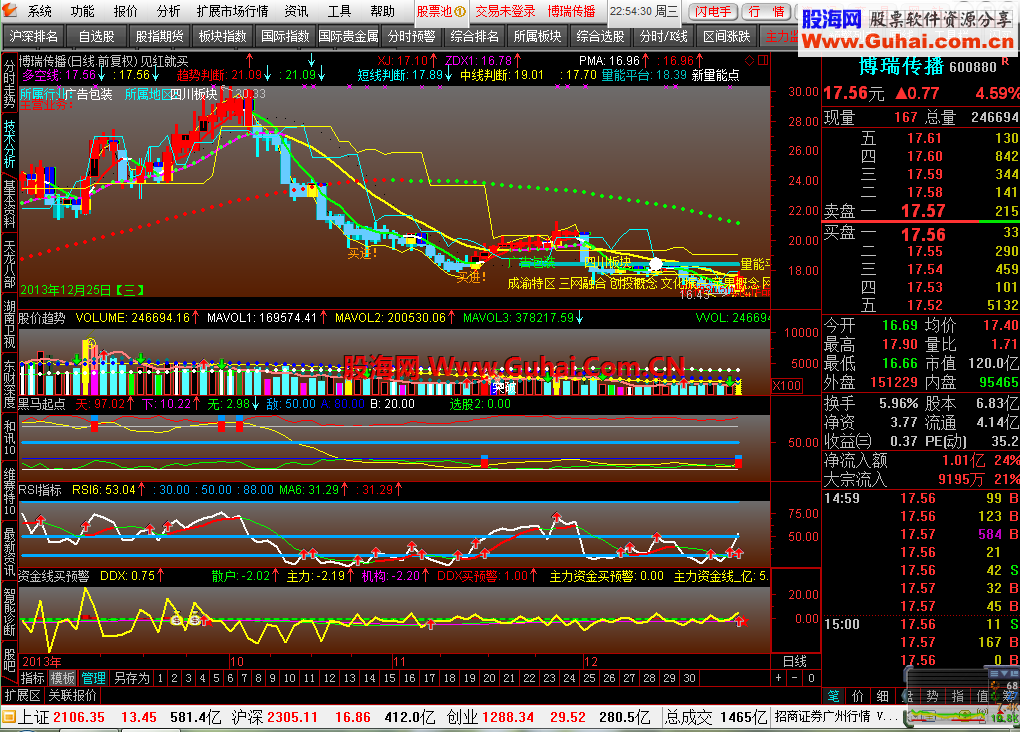Viewport: 1020px width, 732px height.
Task: Click 另存为 to save the template
Action: (x=131, y=678)
